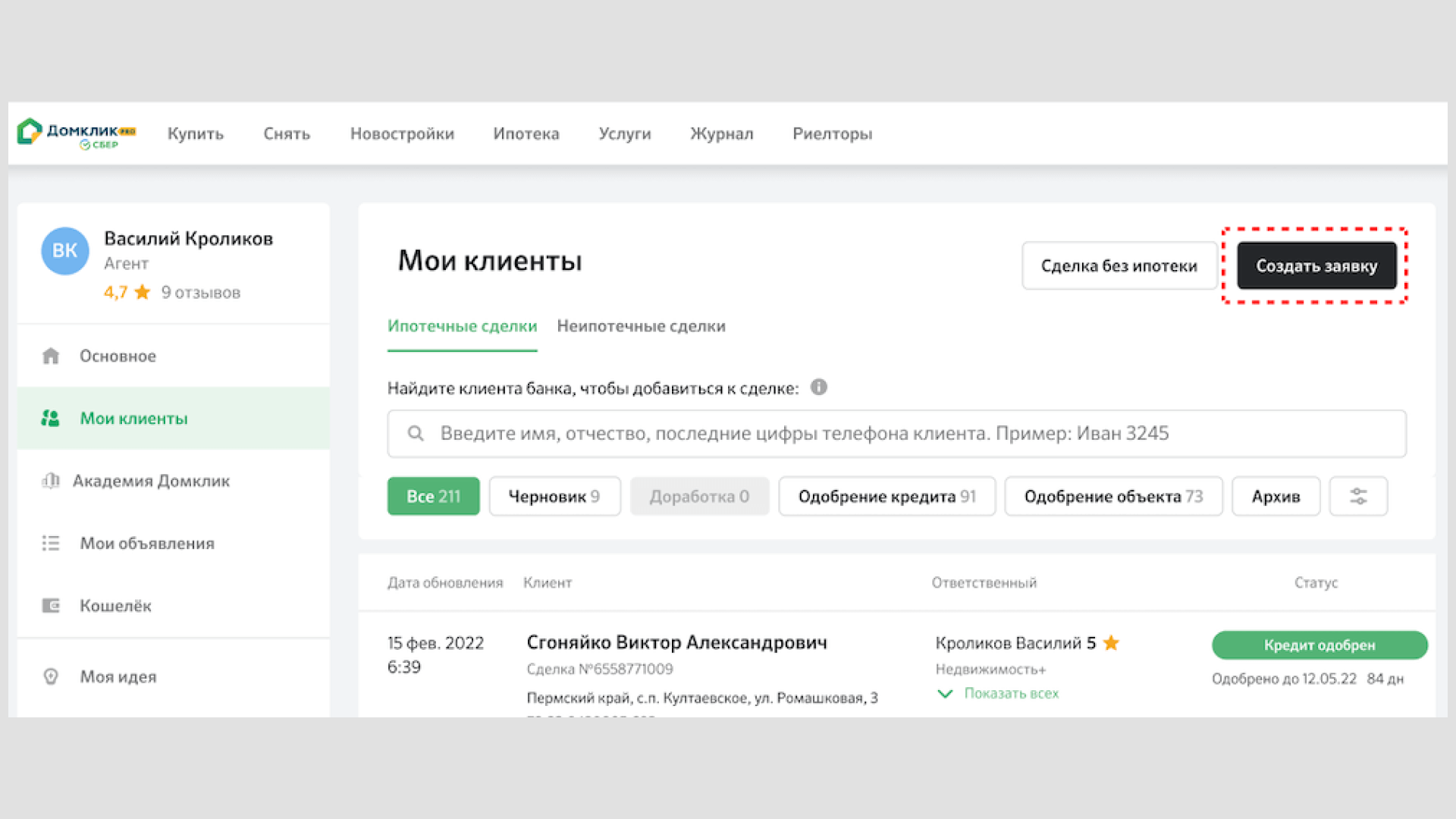The height and width of the screenshot is (819, 1456).
Task: Click the client search input field
Action: [896, 434]
